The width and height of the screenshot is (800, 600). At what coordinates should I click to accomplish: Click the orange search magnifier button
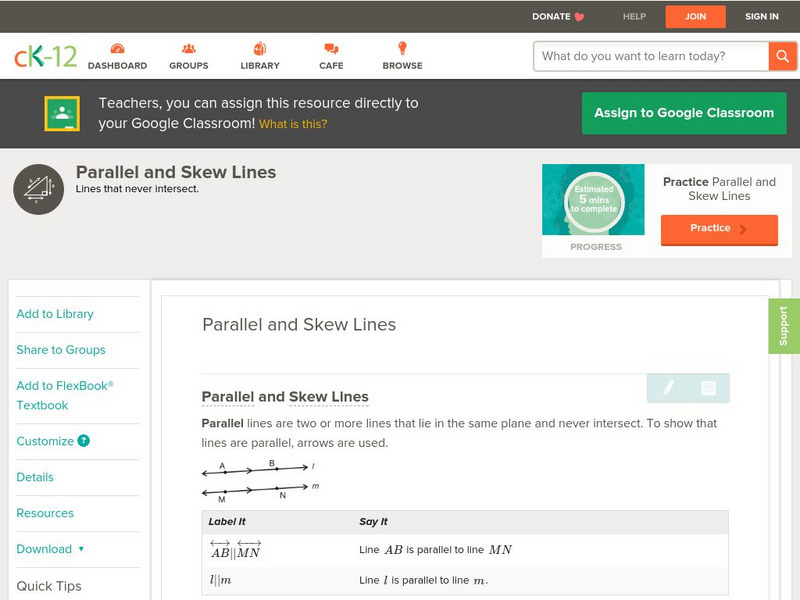point(782,56)
